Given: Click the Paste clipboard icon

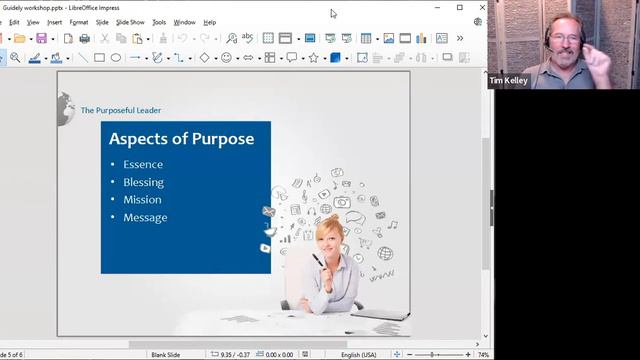Looking at the screenshot, I should pos(138,39).
